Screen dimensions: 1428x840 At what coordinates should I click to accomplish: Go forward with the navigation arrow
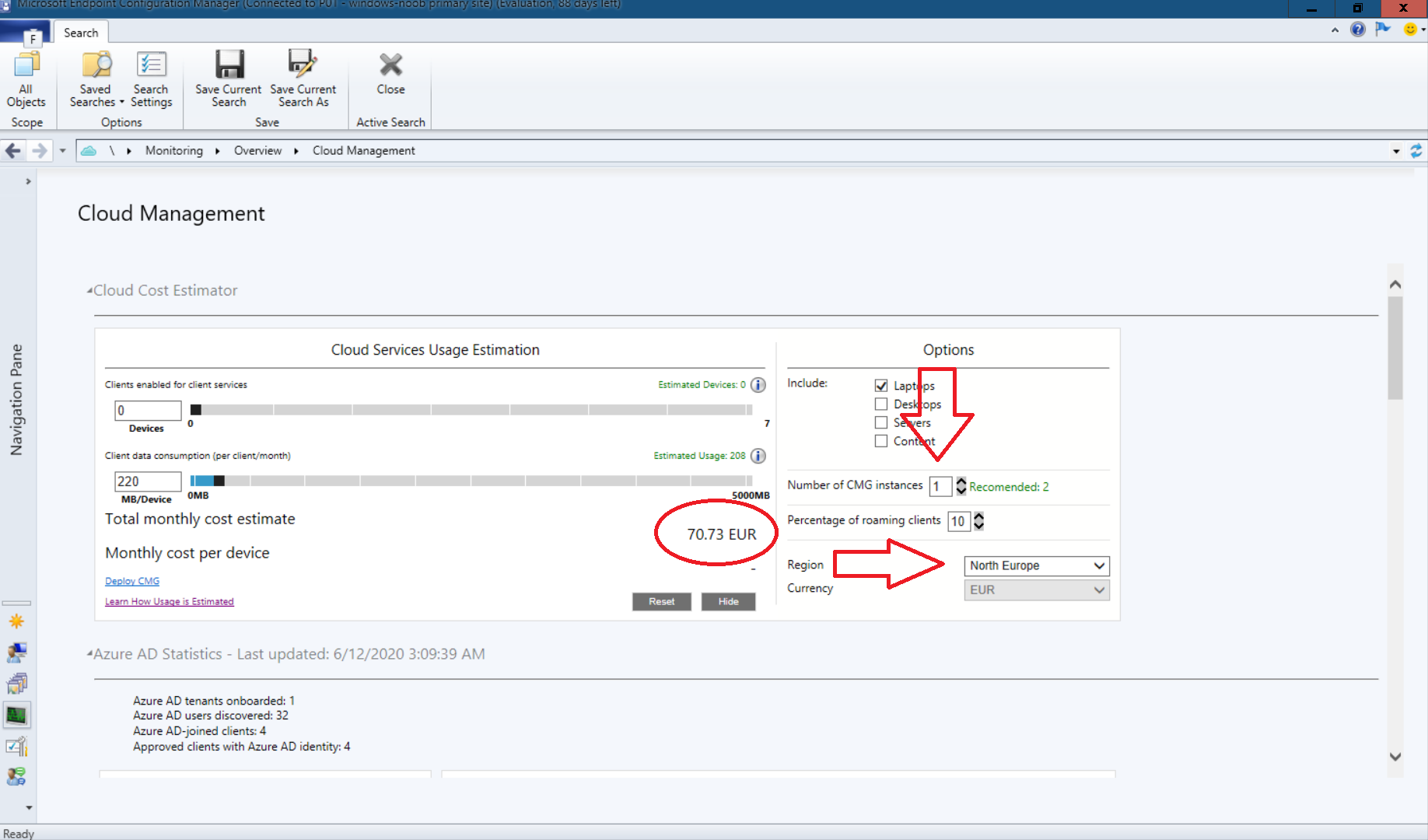39,151
